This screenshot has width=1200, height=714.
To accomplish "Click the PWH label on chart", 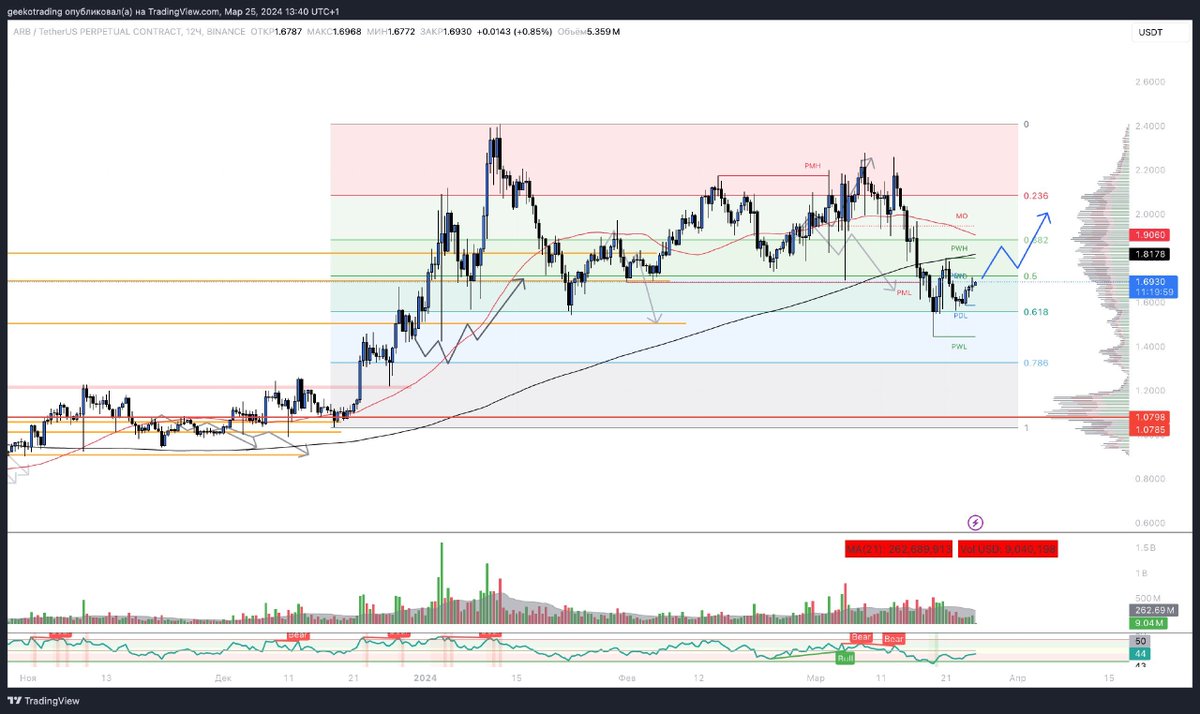I will pos(959,247).
